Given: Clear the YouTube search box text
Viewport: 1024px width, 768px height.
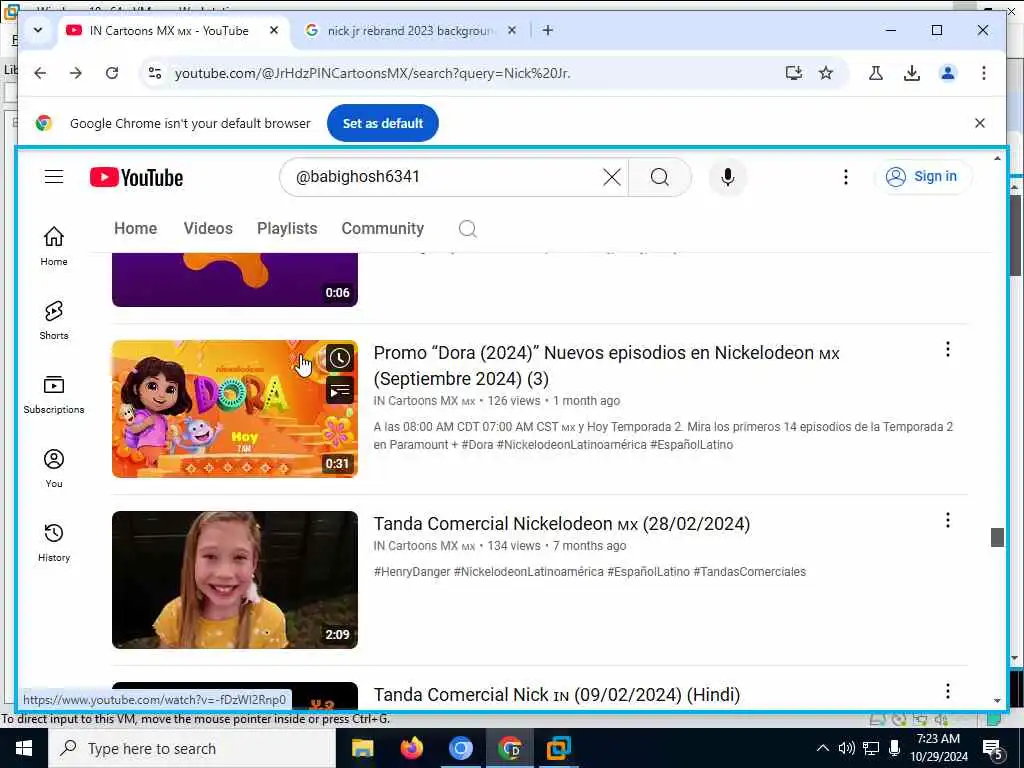Looking at the screenshot, I should pos(611,177).
